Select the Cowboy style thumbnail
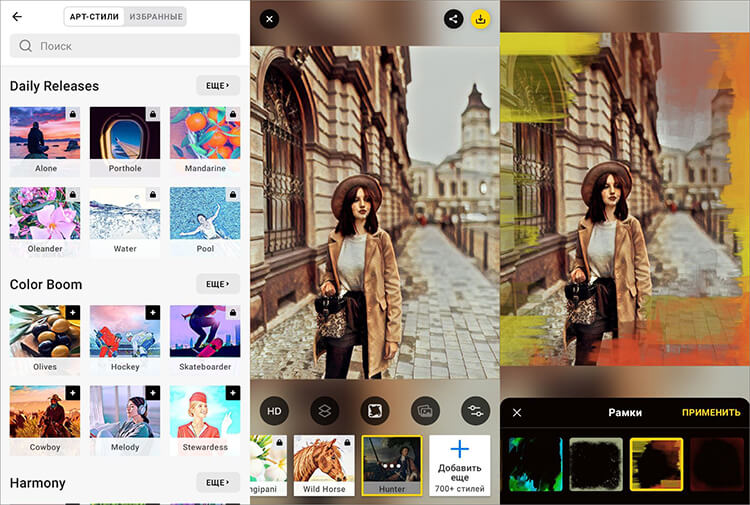750x505 pixels. tap(45, 420)
